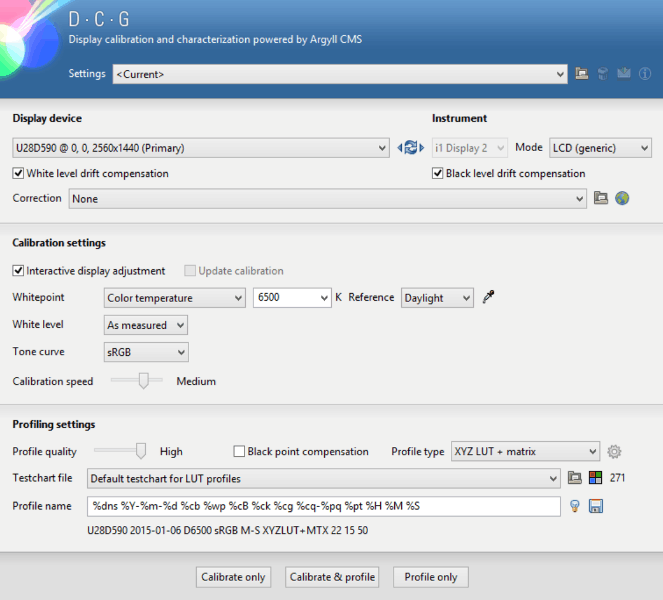Click the Medium calibration speed label
The height and width of the screenshot is (600, 663).
[196, 381]
